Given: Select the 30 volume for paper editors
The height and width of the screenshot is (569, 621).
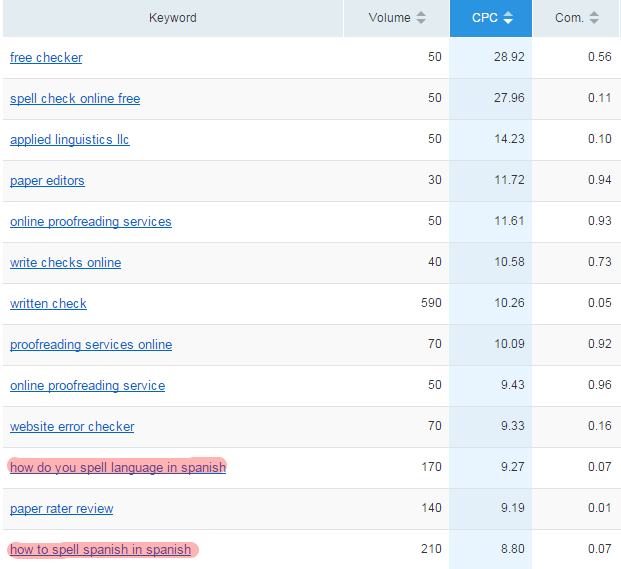Looking at the screenshot, I should click(434, 180).
